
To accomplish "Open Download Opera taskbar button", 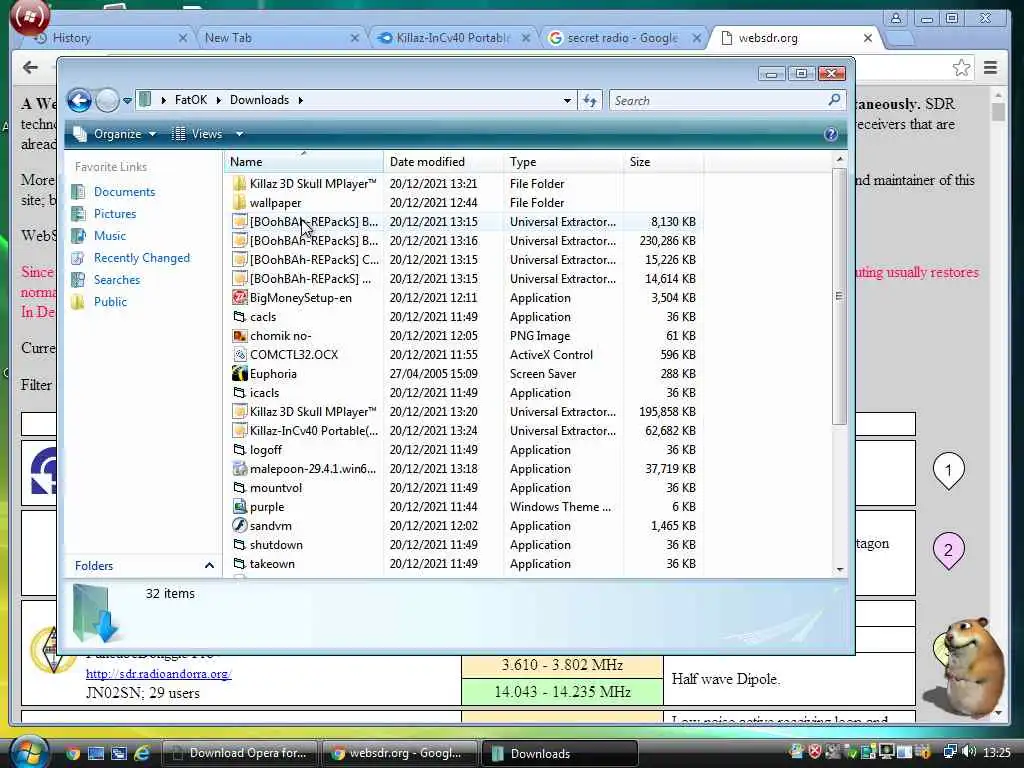I will [239, 753].
